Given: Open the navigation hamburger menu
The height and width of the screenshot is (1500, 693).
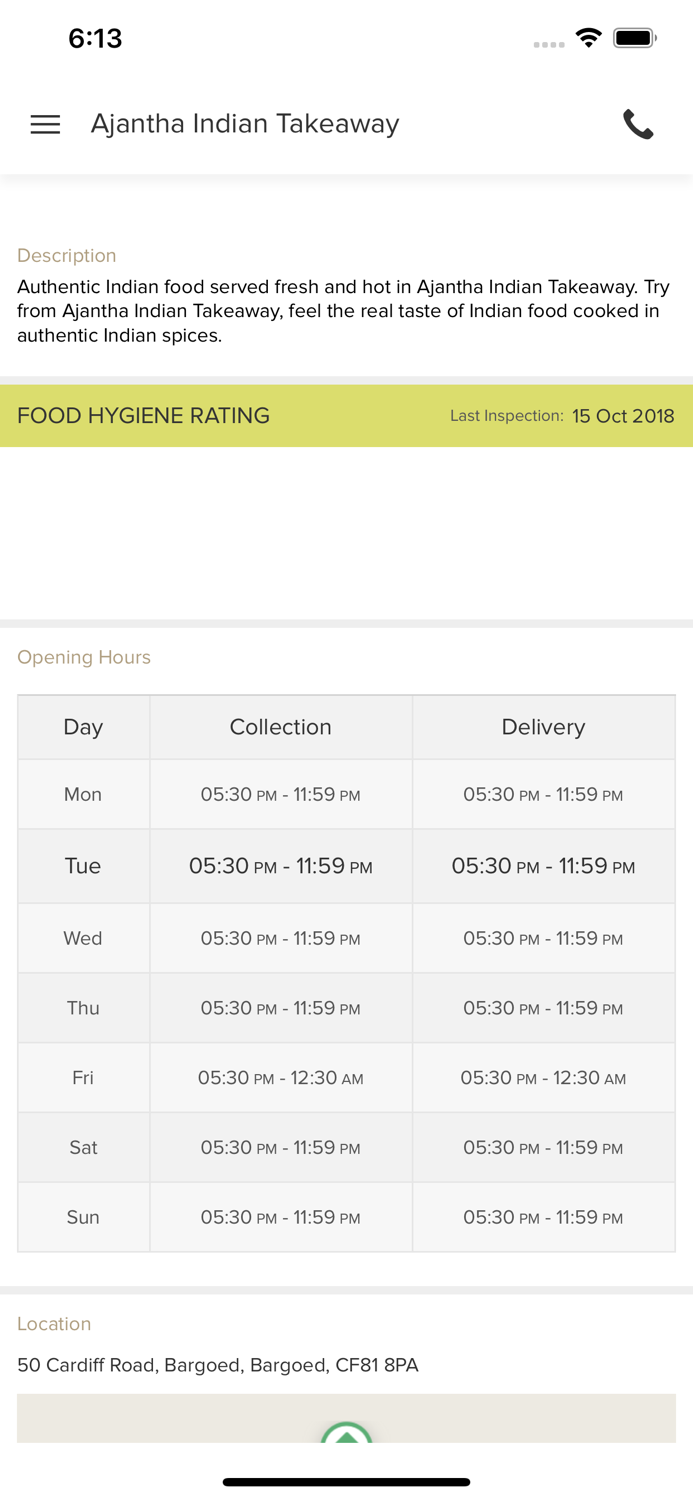Looking at the screenshot, I should coord(45,124).
